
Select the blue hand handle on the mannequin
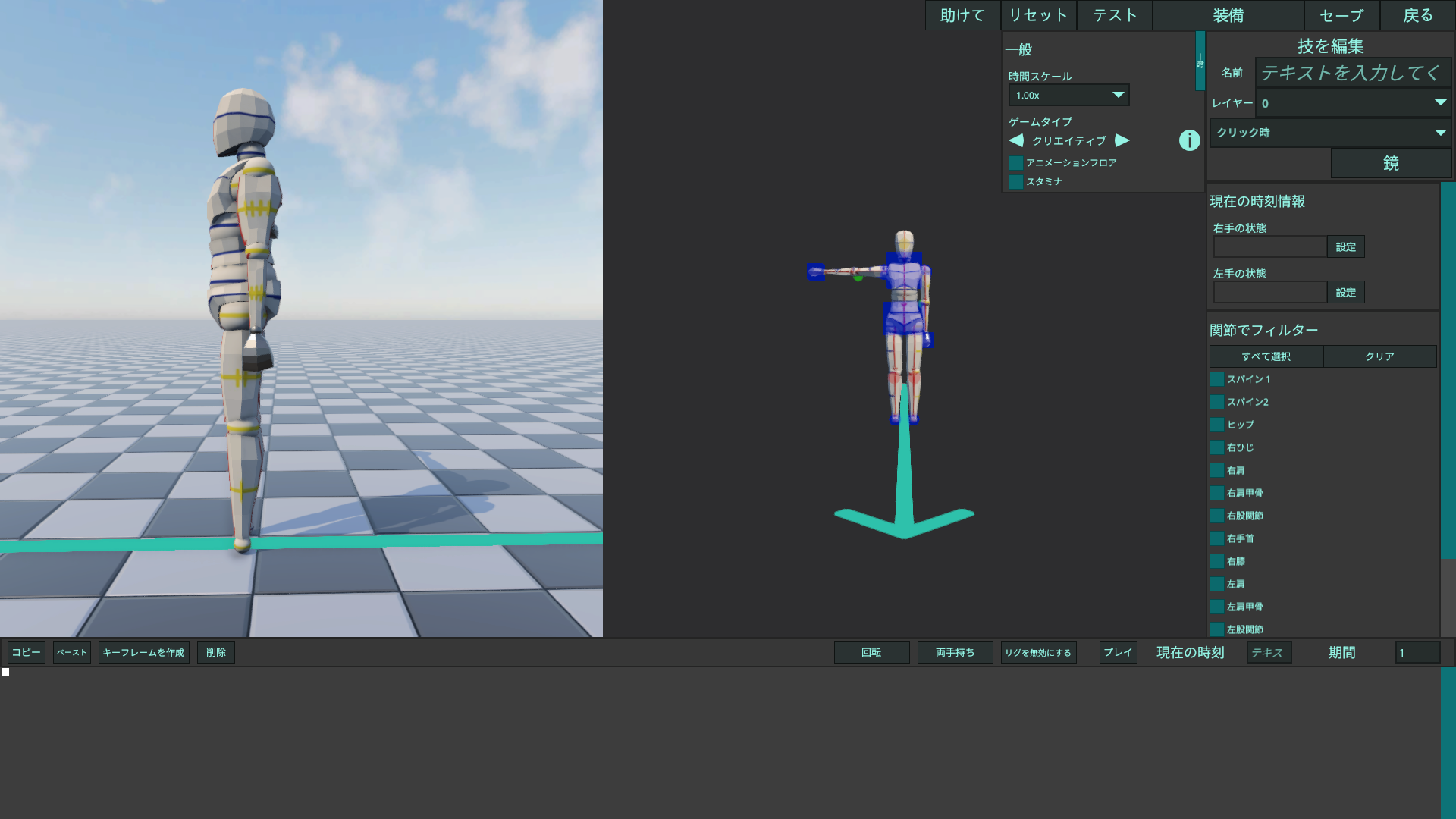coord(815,271)
